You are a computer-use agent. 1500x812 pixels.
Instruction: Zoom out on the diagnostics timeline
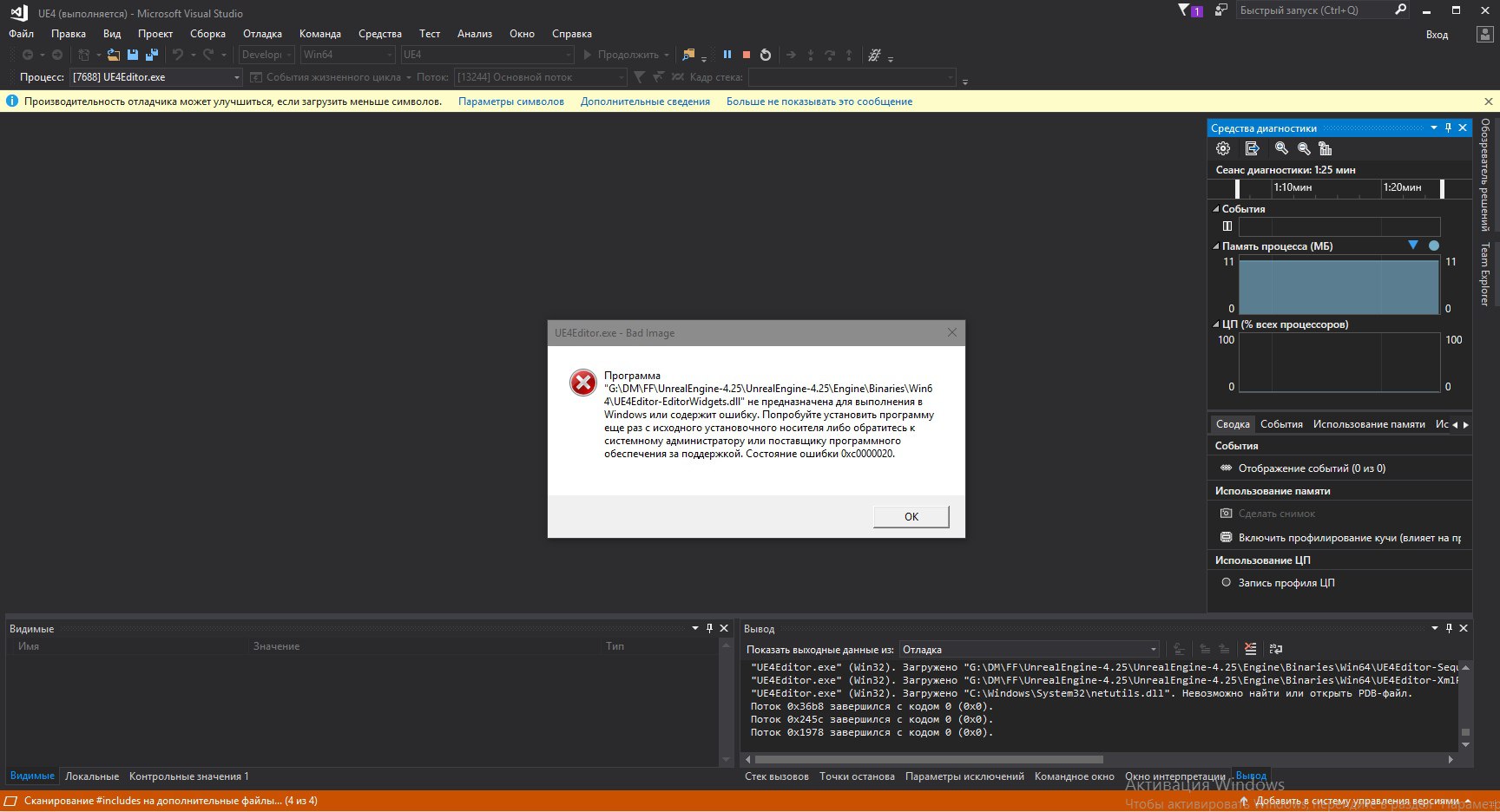[x=1303, y=148]
